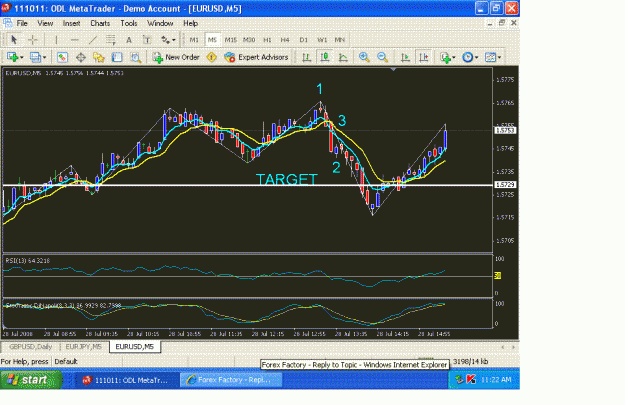The height and width of the screenshot is (405, 625).
Task: Click the TARGET text label on chart
Action: [287, 179]
